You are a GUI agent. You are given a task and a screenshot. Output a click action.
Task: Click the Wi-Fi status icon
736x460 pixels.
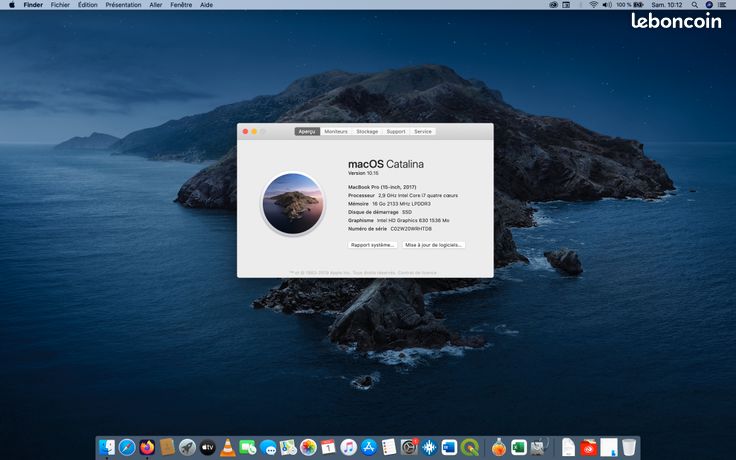(x=593, y=5)
